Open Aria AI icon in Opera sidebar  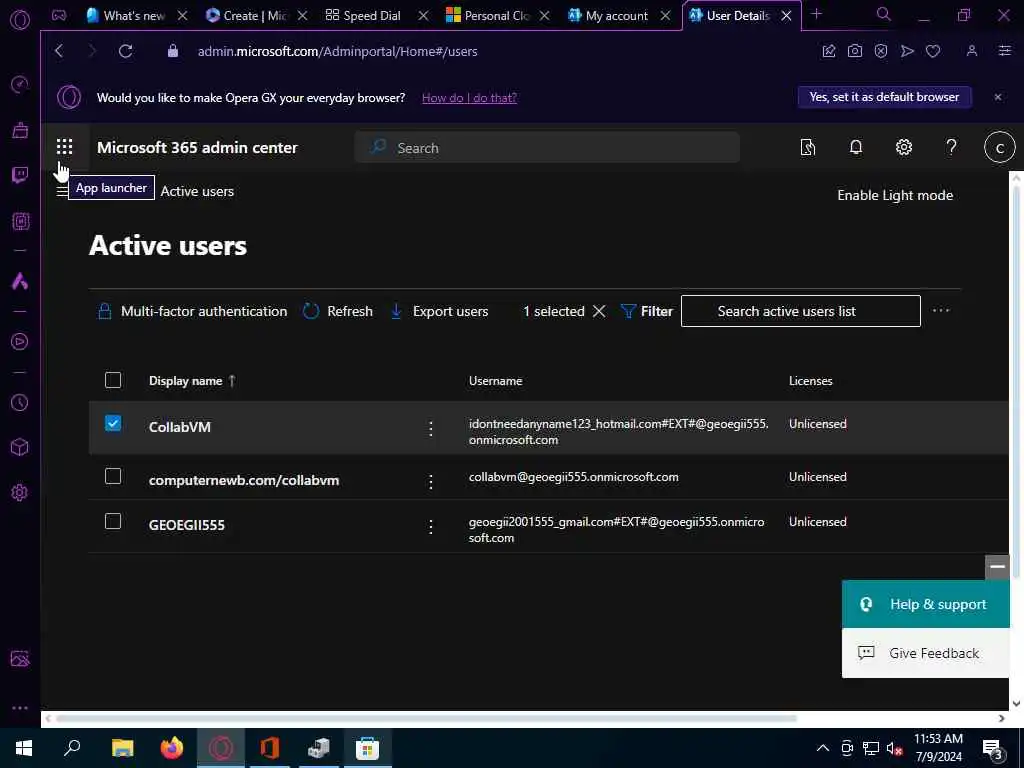(x=20, y=281)
